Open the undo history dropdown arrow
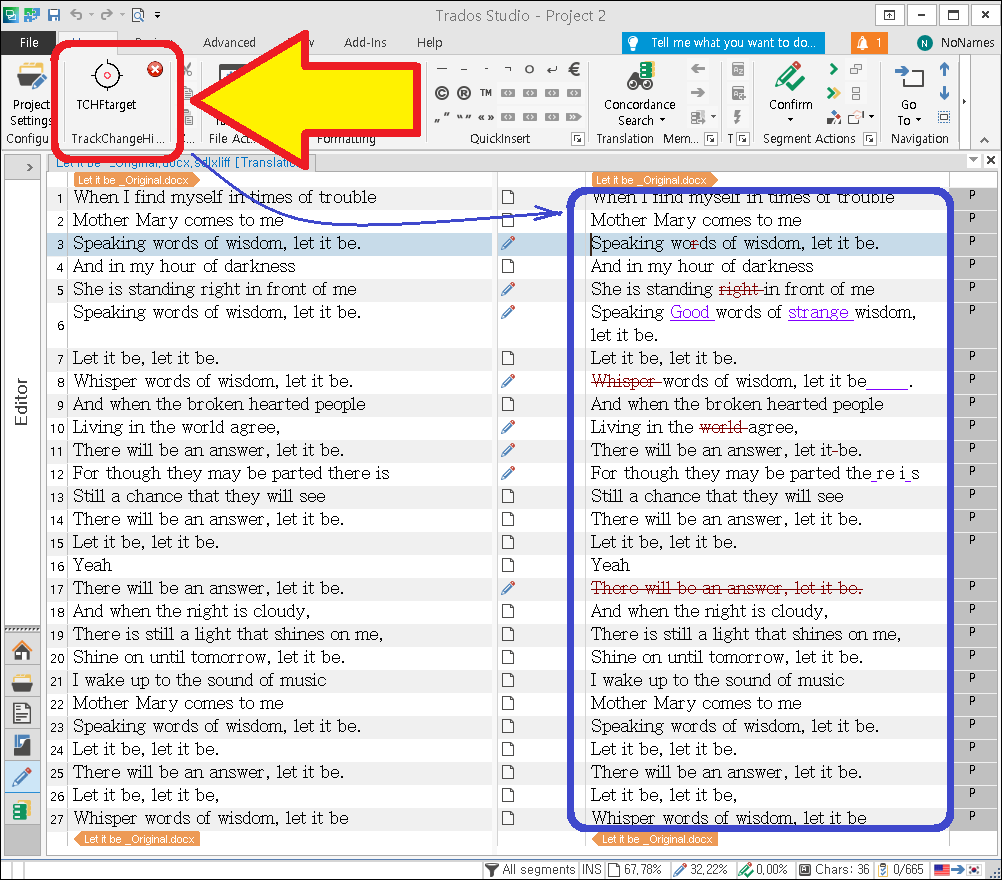The height and width of the screenshot is (880, 1002). (x=91, y=15)
